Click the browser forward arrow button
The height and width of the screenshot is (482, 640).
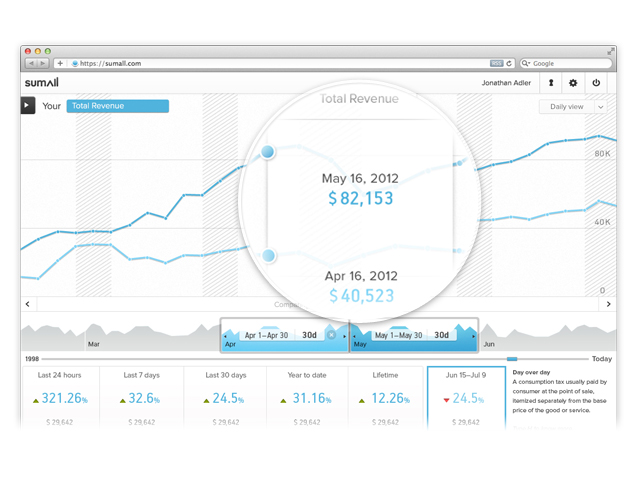[x=43, y=63]
